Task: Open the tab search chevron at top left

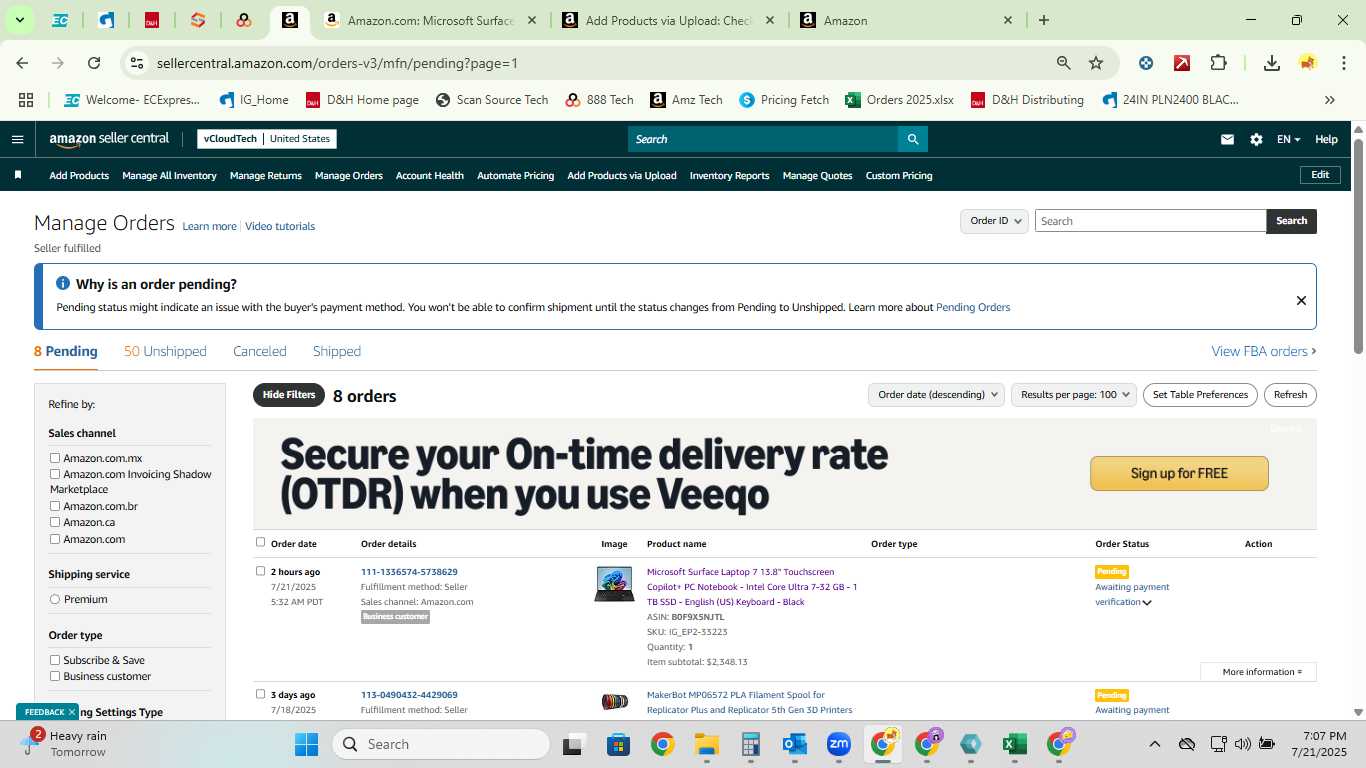Action: pyautogui.click(x=19, y=20)
